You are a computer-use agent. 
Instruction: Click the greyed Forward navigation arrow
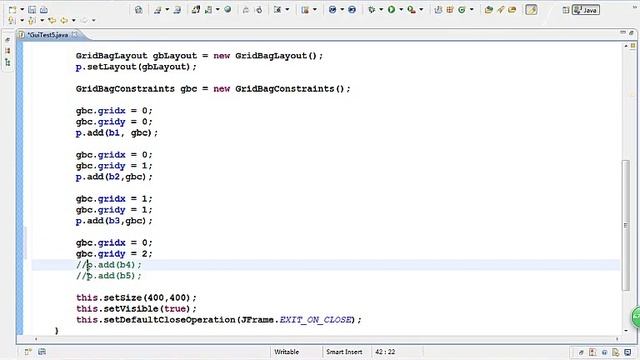[x=84, y=20]
